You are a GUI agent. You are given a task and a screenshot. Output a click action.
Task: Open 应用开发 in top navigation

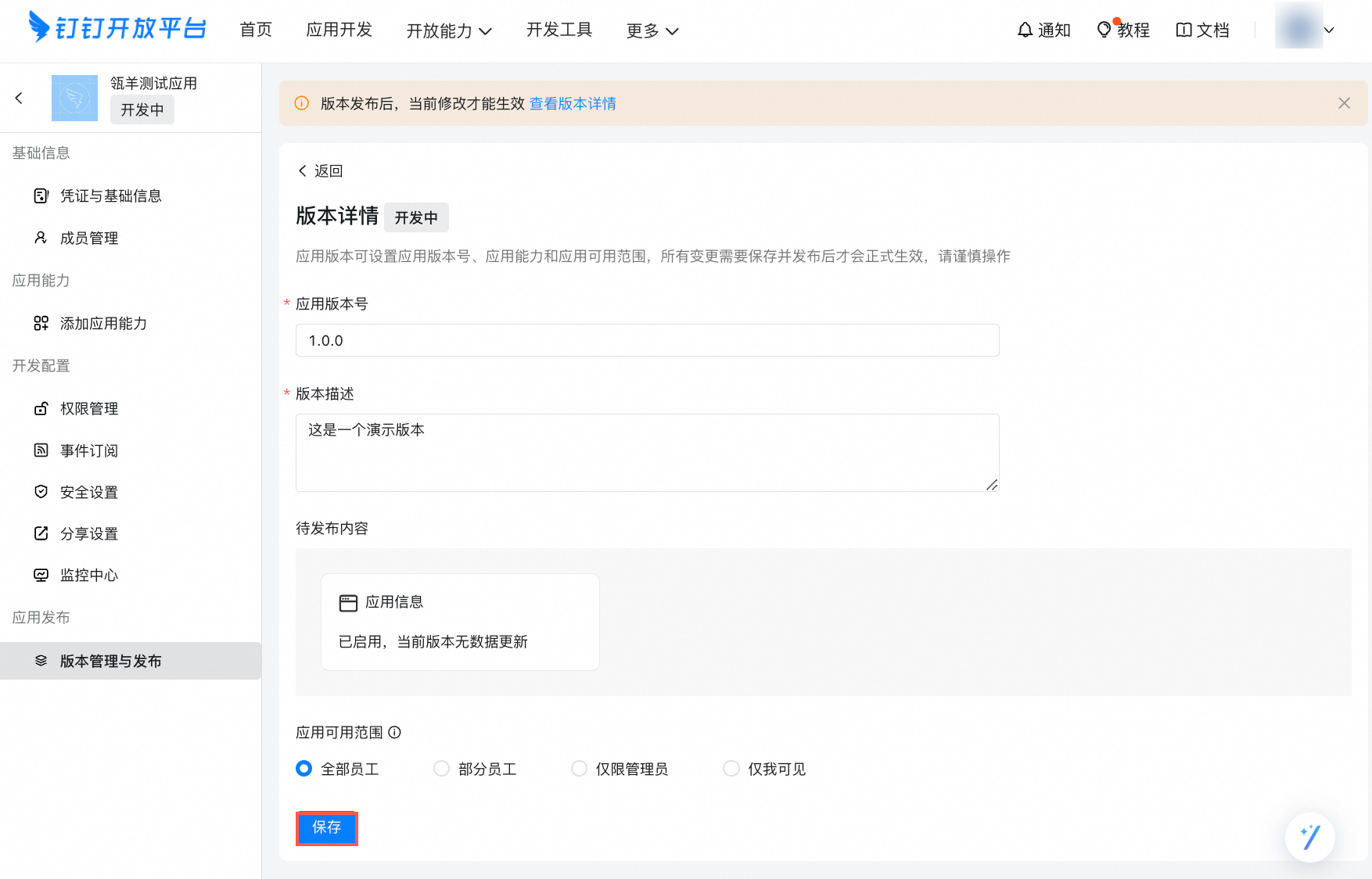(339, 30)
